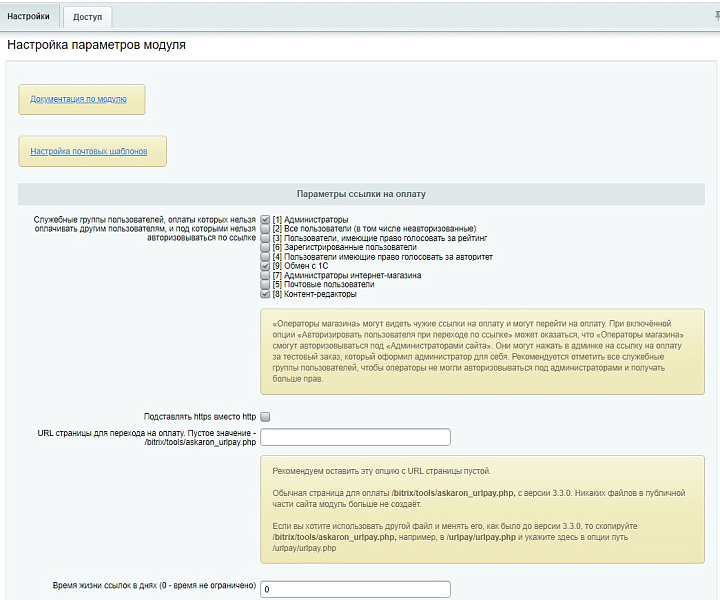This screenshot has width=720, height=600.
Task: Check the [4] голосовать за авторитет checkbox
Action: click(x=265, y=257)
